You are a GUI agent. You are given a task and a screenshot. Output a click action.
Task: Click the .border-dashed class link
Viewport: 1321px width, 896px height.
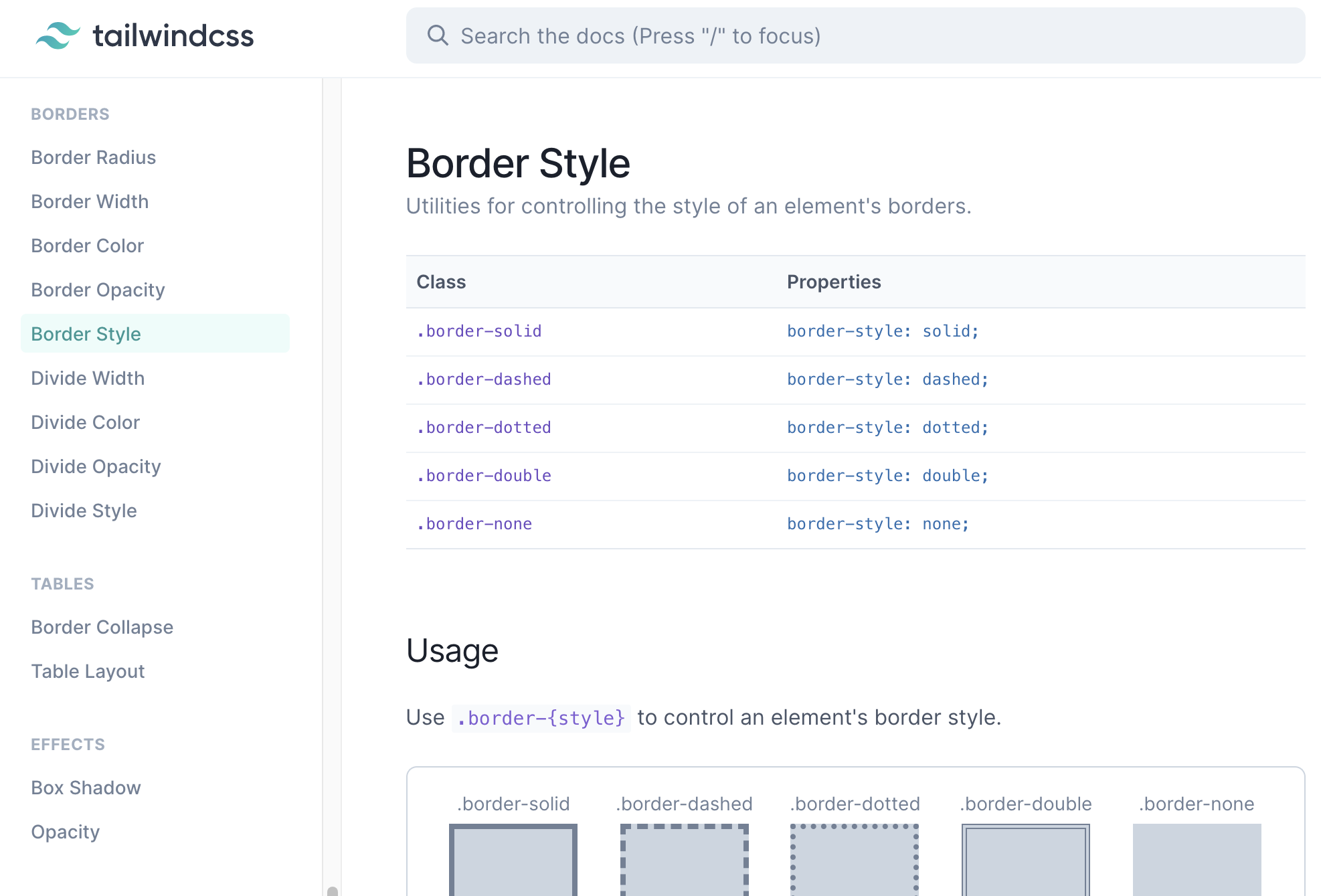click(x=483, y=379)
